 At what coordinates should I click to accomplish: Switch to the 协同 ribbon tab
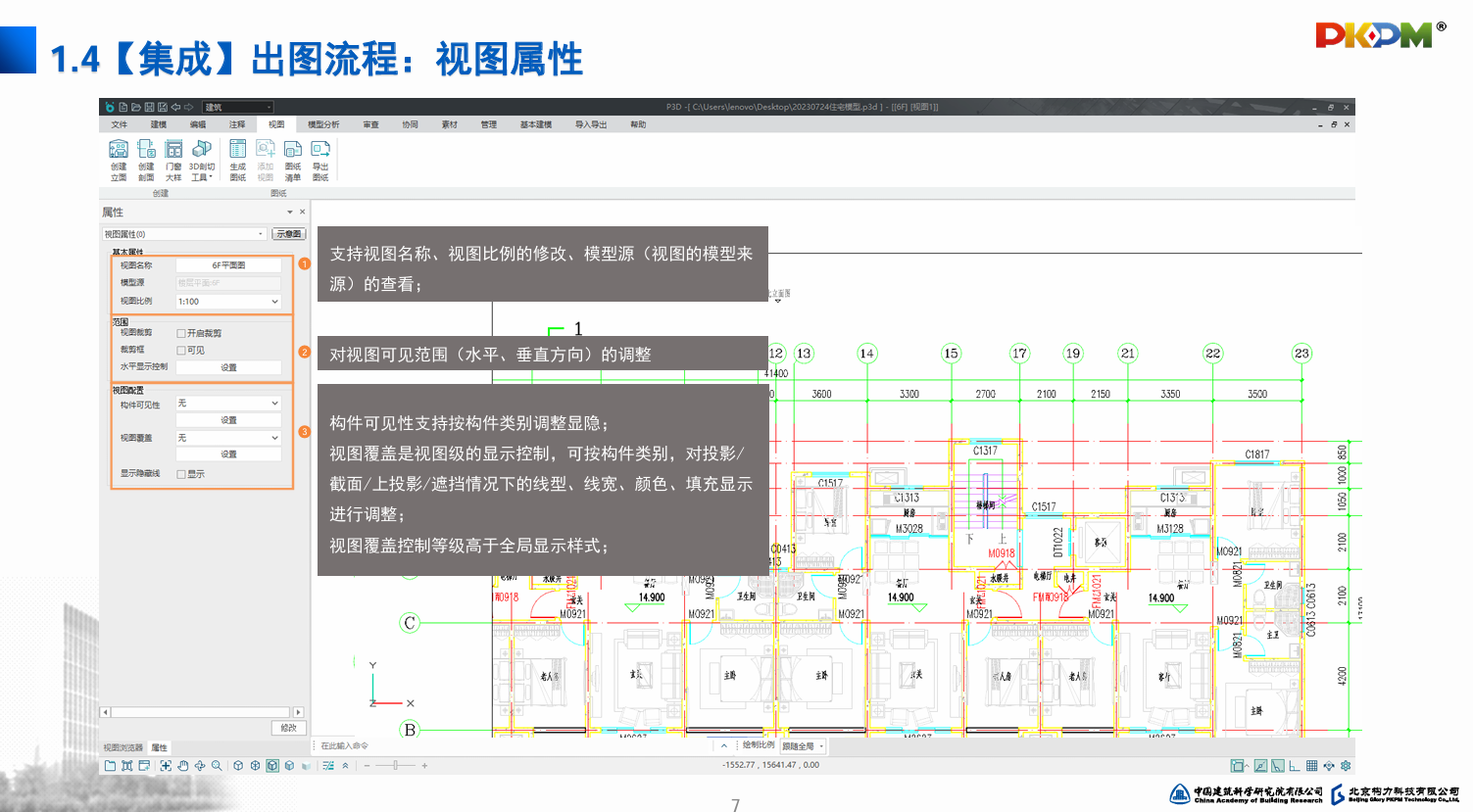coord(410,124)
